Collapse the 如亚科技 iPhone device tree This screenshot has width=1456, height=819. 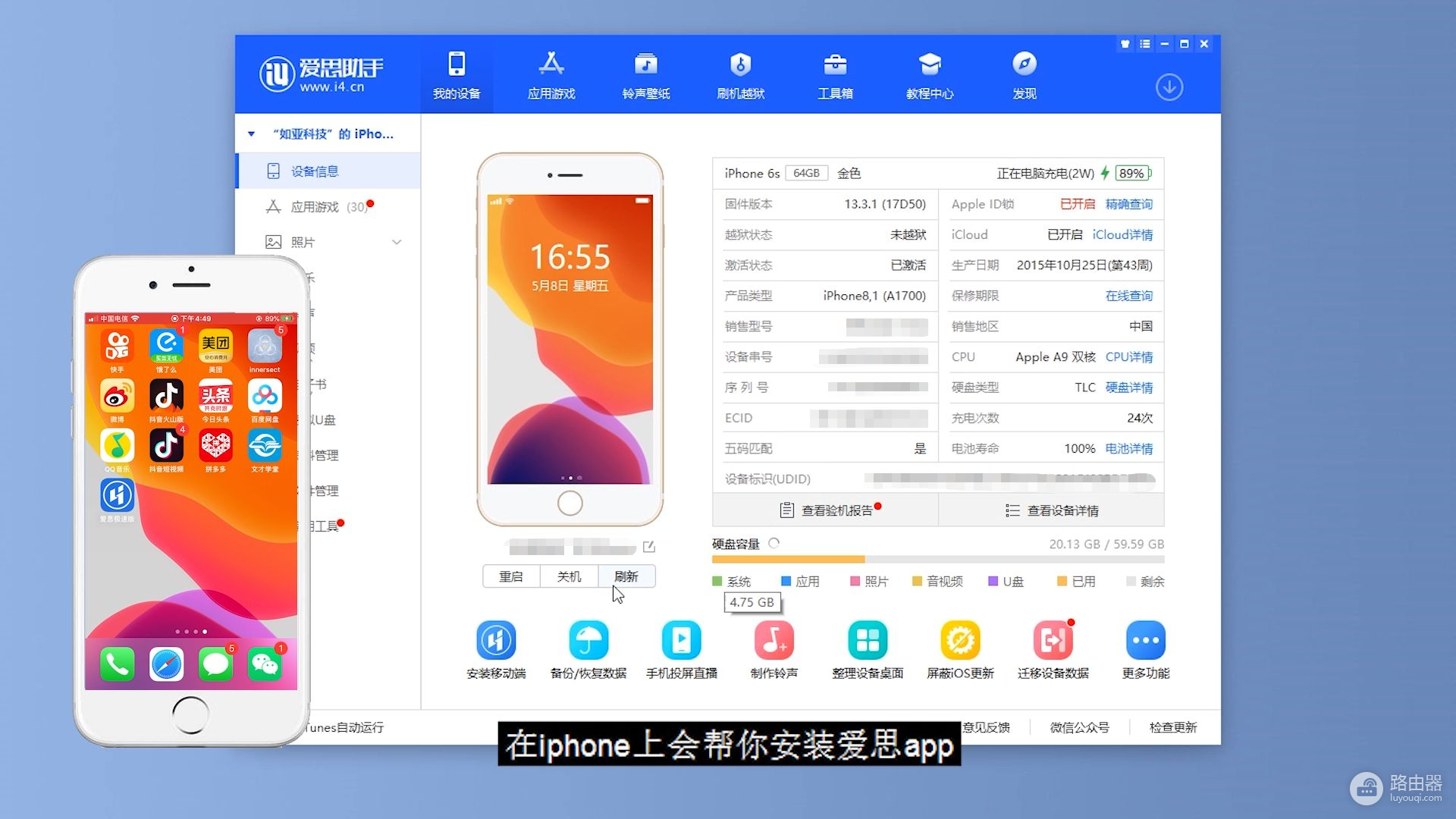point(251,134)
